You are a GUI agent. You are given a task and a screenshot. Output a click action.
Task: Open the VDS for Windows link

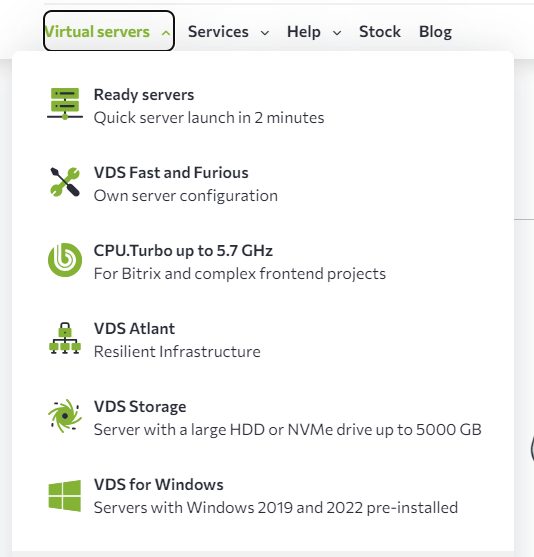tap(158, 485)
